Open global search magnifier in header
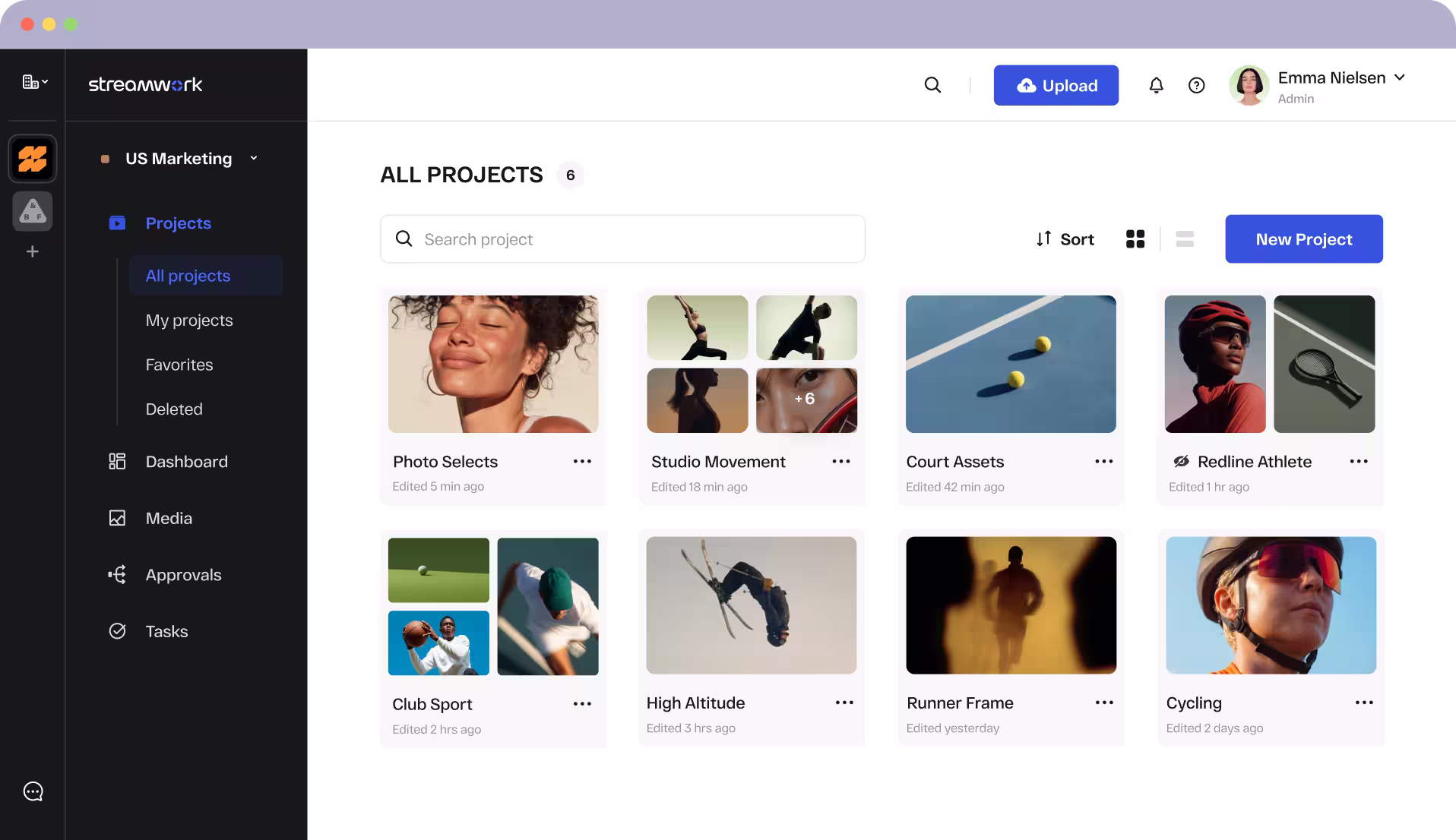The width and height of the screenshot is (1456, 840). point(932,85)
